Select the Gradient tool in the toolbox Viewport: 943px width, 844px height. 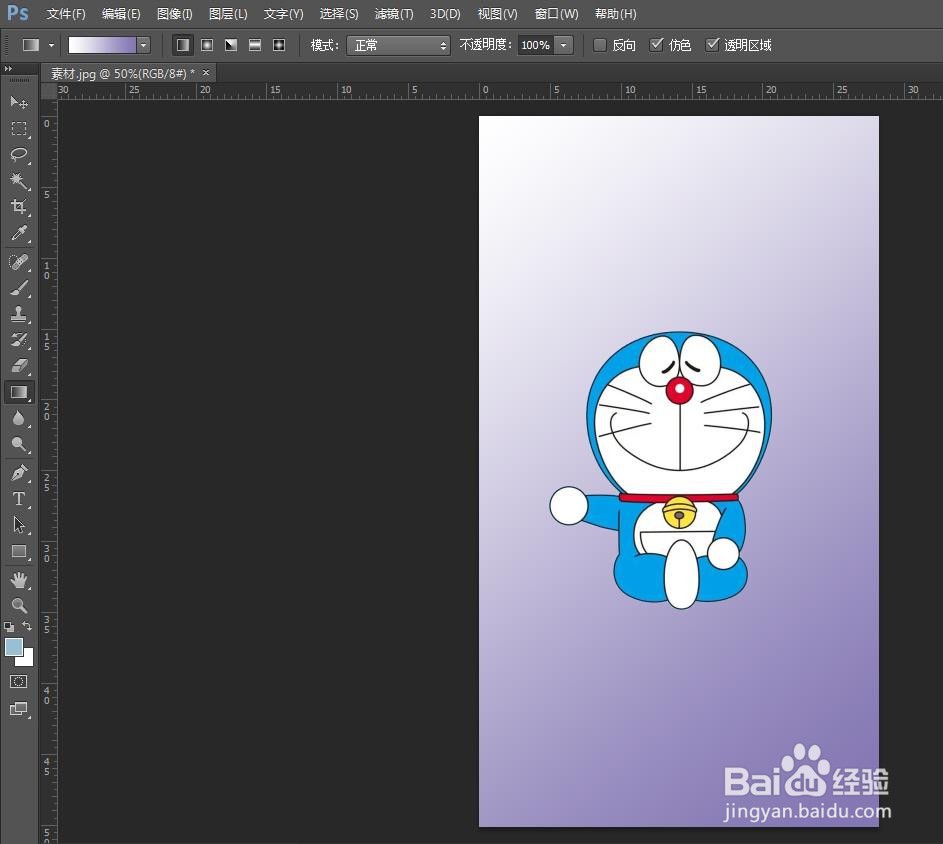pyautogui.click(x=19, y=392)
